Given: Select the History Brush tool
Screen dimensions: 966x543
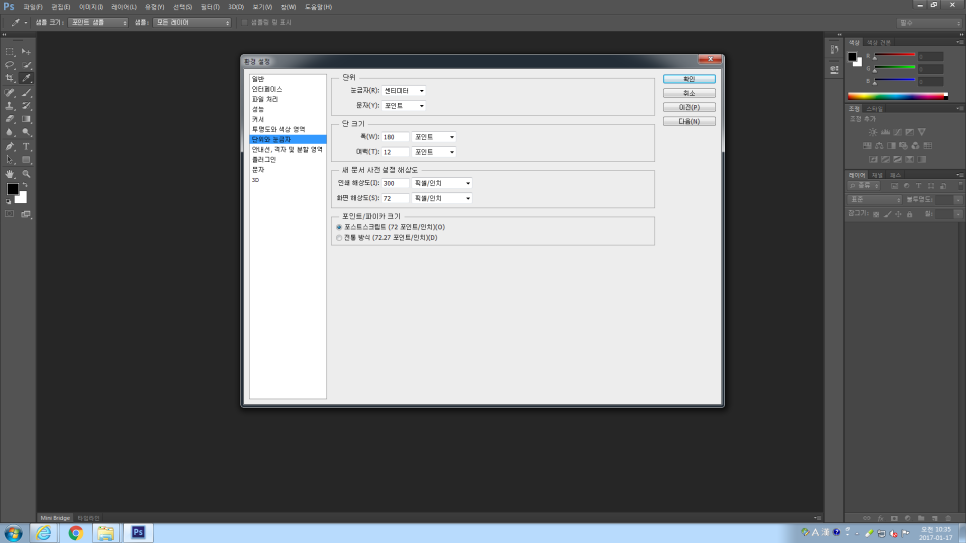Looking at the screenshot, I should click(26, 106).
